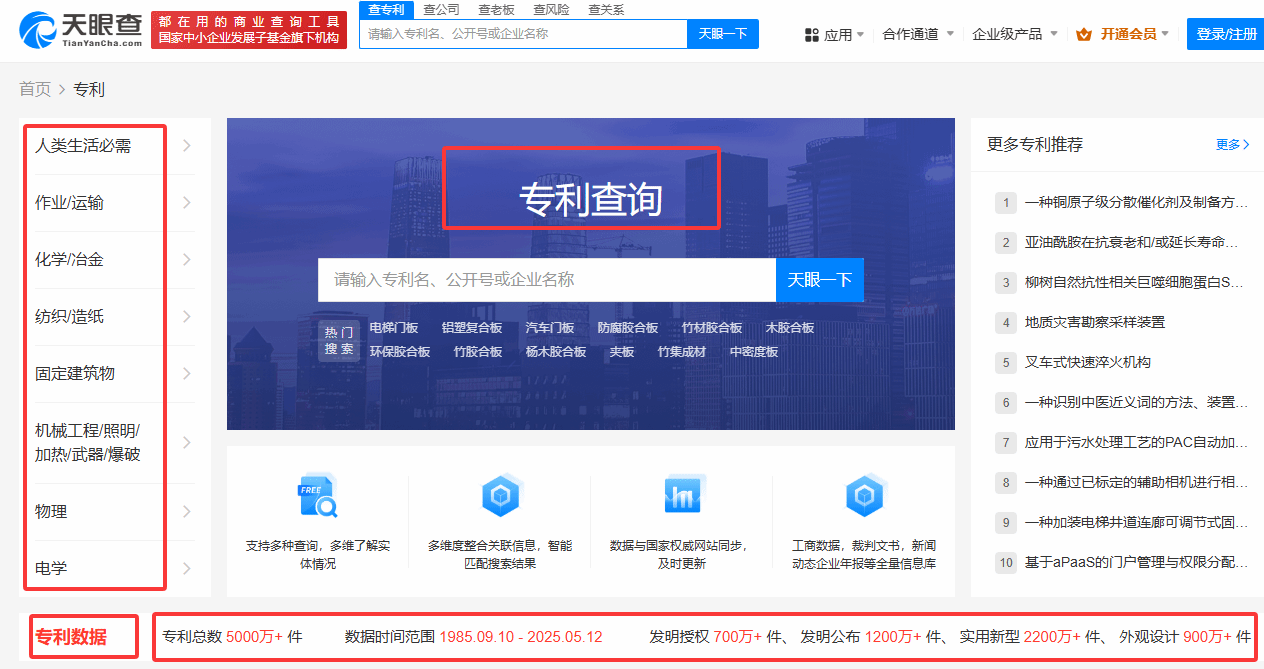Click the 作业/运输 category label

(x=69, y=203)
